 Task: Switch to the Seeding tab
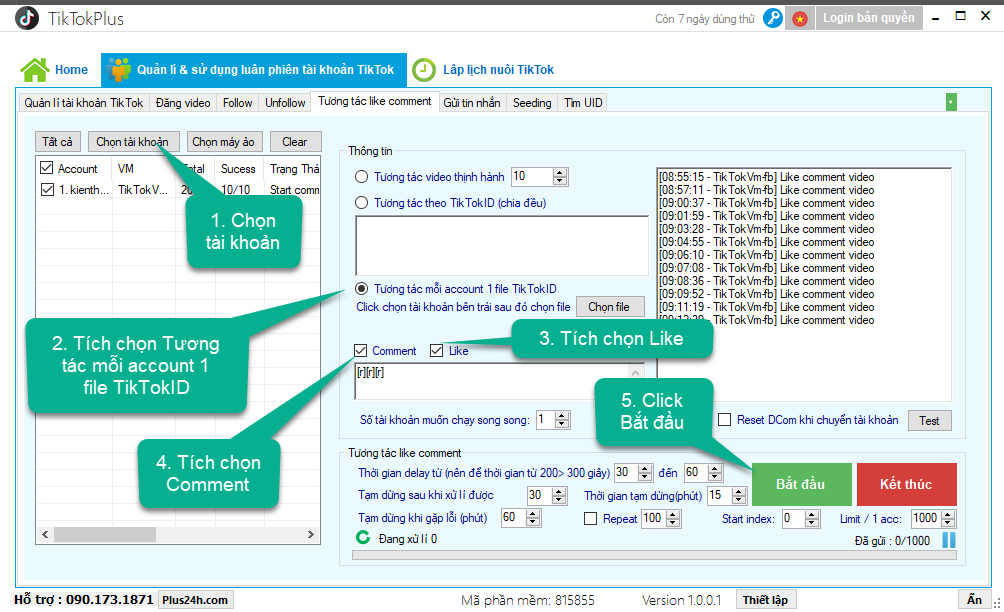(x=531, y=102)
